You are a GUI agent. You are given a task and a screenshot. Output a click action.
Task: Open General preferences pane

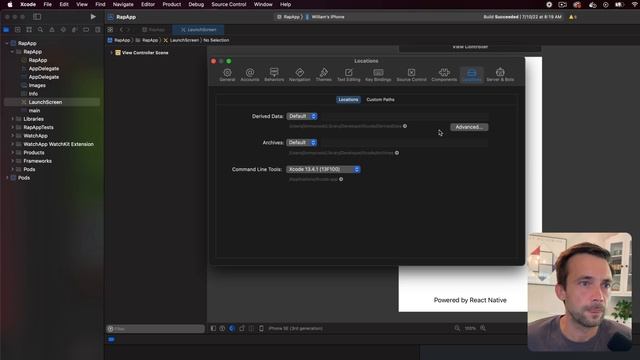pos(227,75)
